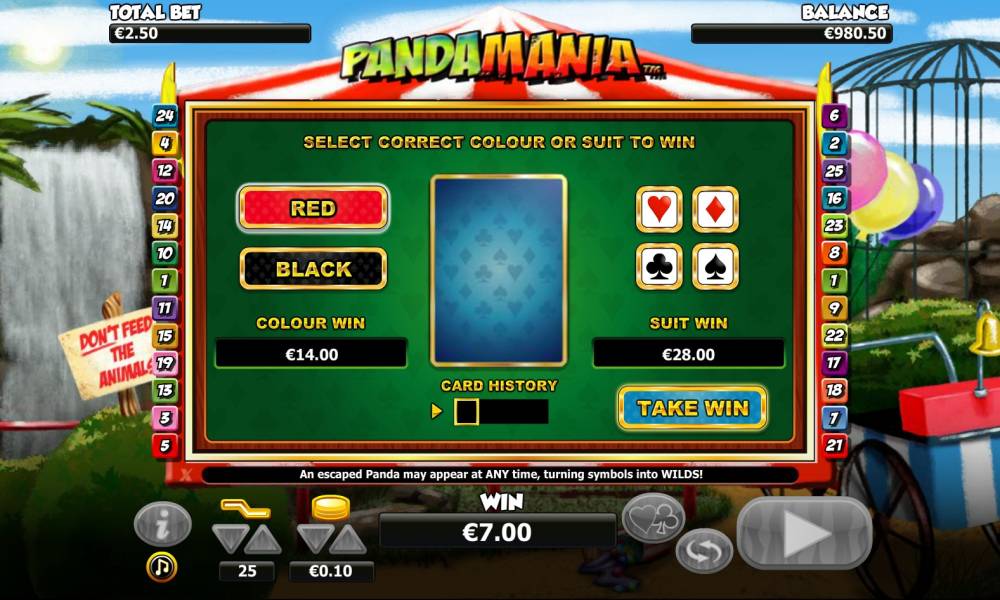This screenshot has height=600, width=1000.
Task: Choose the clubs suit card
Action: click(659, 267)
